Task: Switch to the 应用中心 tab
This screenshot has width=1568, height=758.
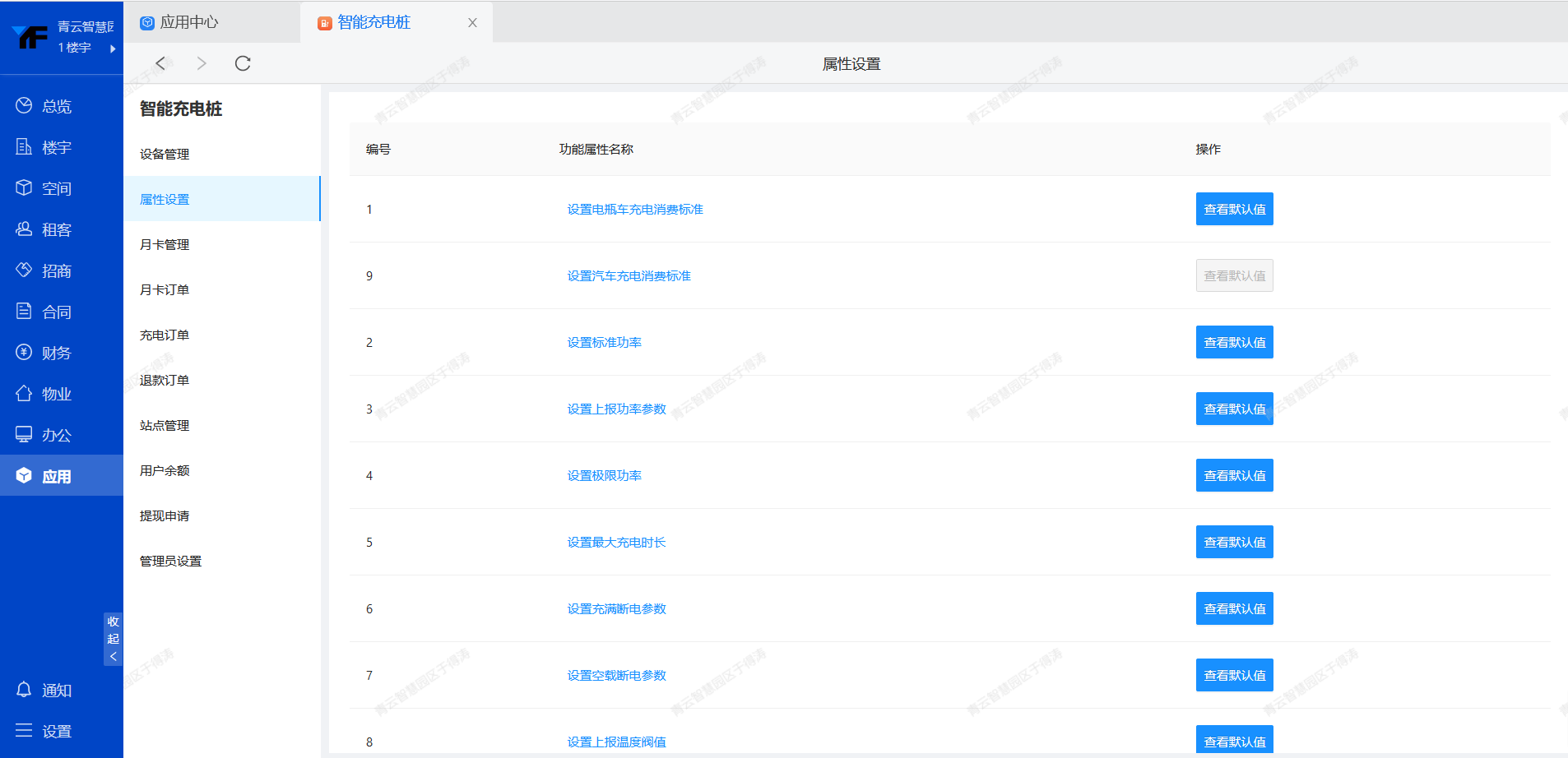Action: [189, 22]
